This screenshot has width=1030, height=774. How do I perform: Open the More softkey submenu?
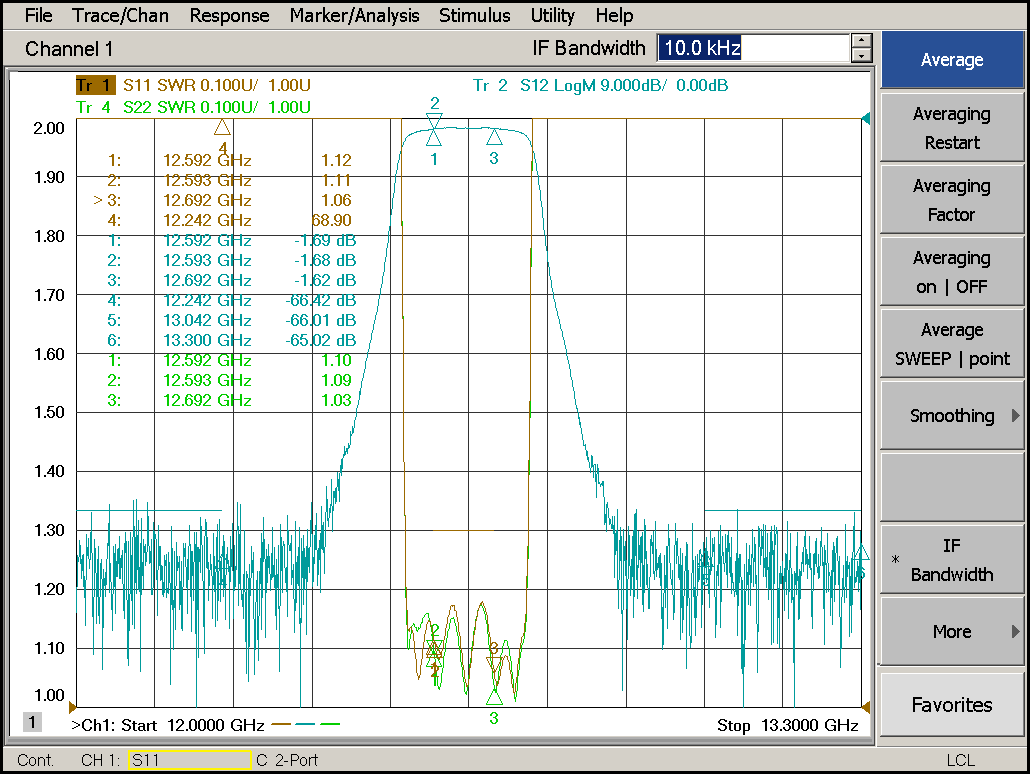click(951, 631)
